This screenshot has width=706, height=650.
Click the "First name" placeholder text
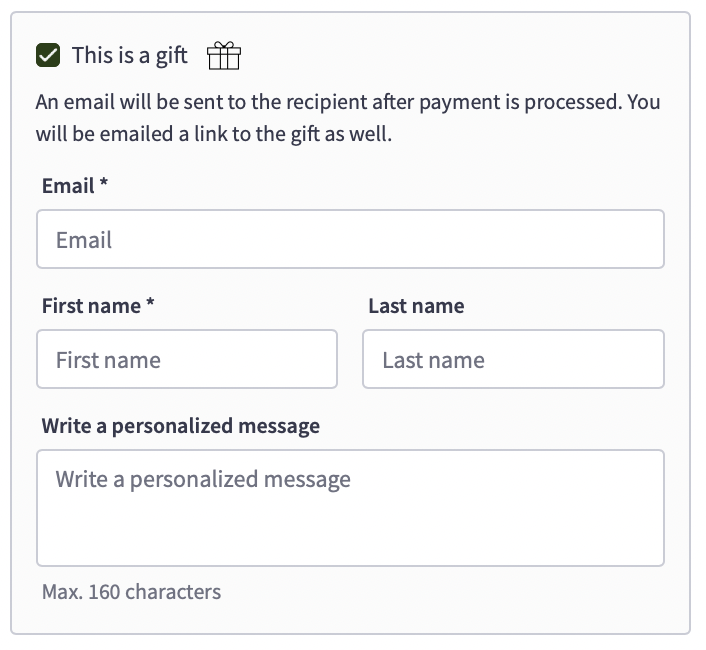(108, 360)
